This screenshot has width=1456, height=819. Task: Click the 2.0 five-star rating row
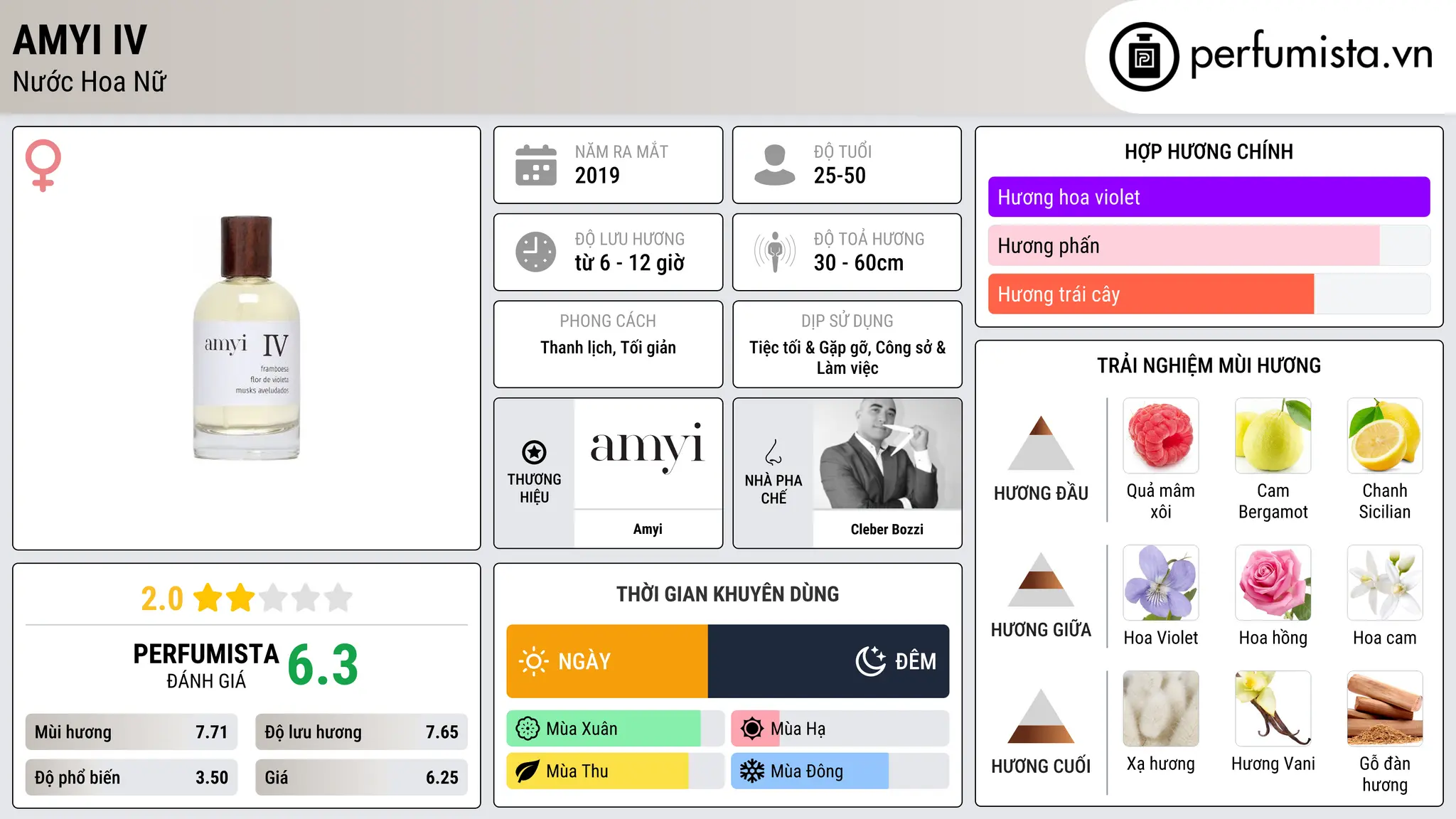point(247,598)
